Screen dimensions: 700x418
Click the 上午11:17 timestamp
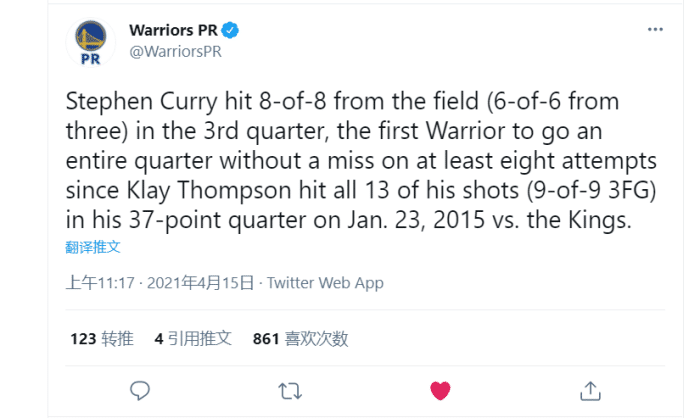point(101,283)
